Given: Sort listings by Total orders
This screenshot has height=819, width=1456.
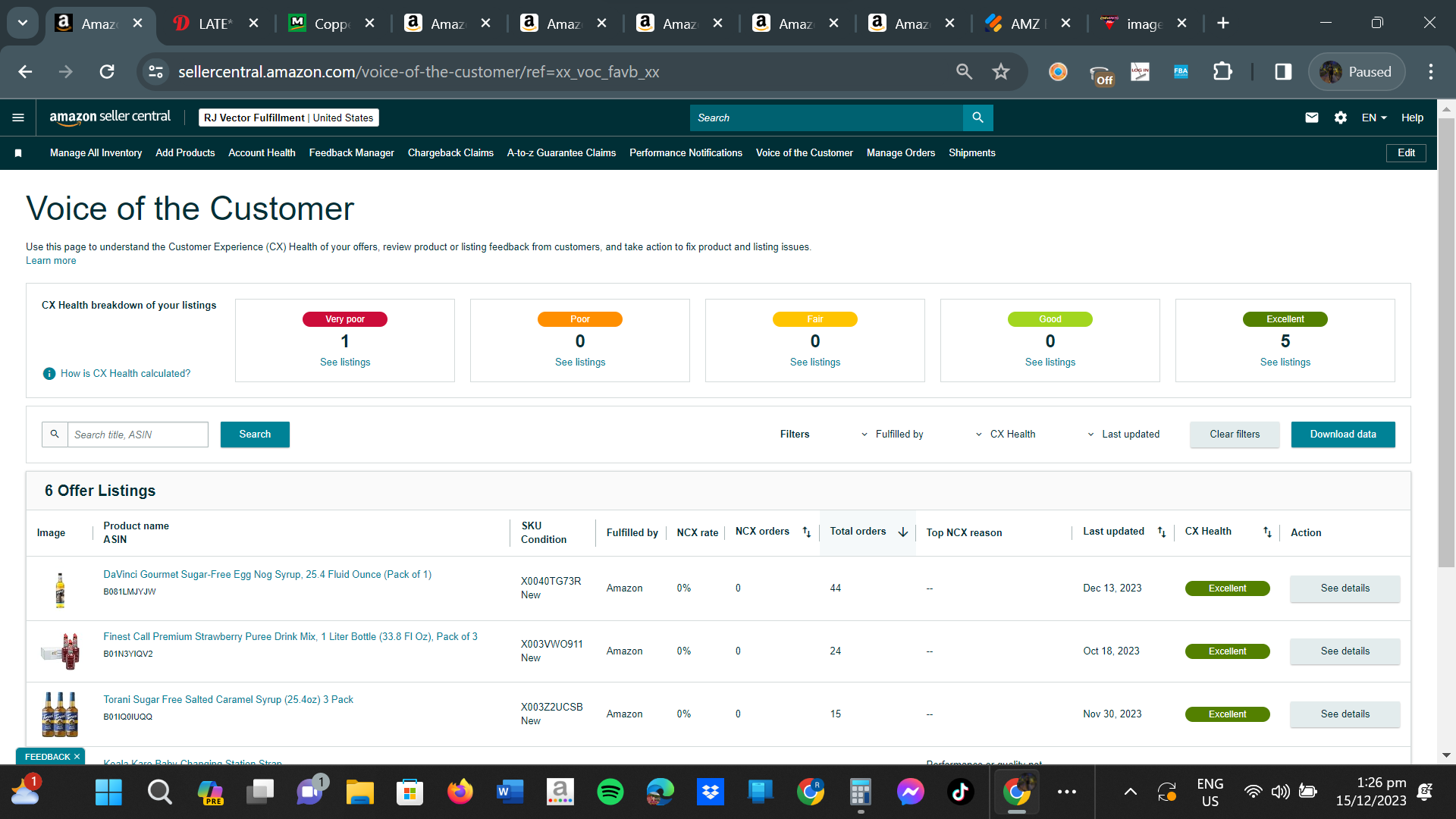Looking at the screenshot, I should [x=903, y=532].
